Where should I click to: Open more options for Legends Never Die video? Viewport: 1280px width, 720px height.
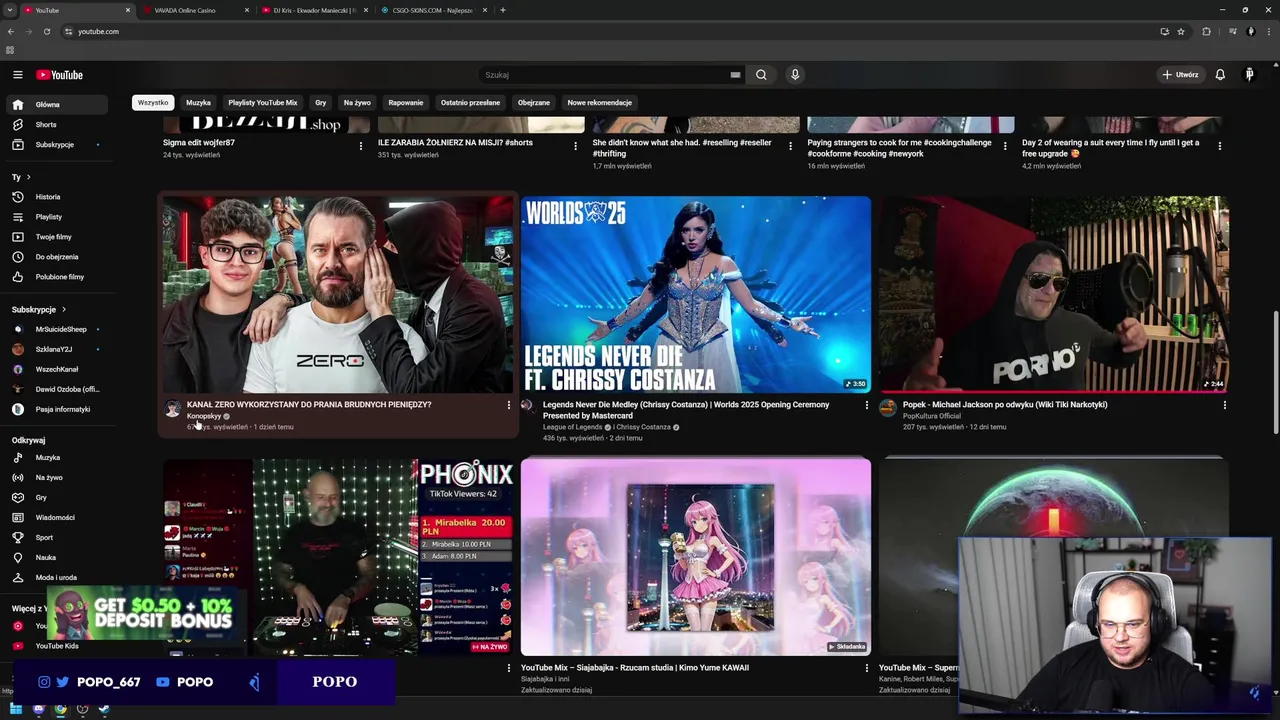866,405
